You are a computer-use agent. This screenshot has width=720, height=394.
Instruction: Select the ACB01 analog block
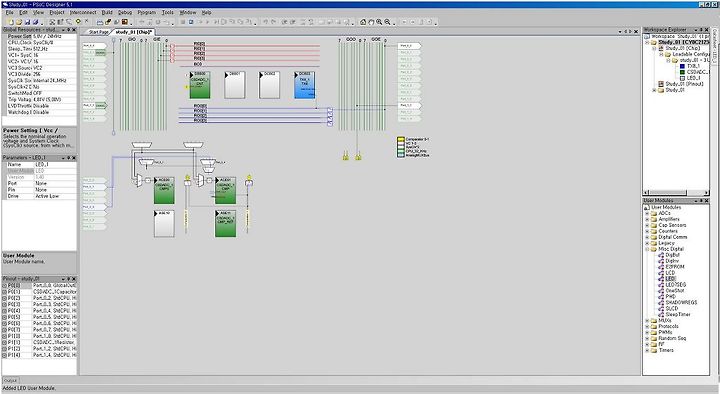[225, 191]
